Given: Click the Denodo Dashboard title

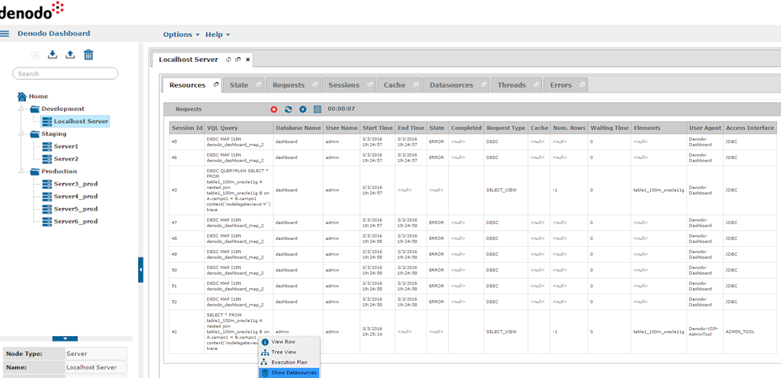Looking at the screenshot, I should coord(54,33).
